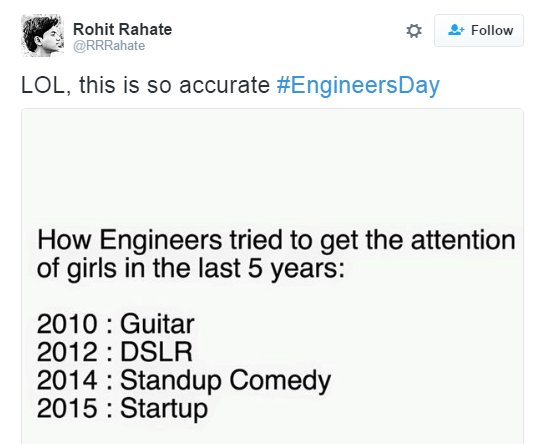Open the #EngineersDay hashtag link
The height and width of the screenshot is (444, 547).
click(x=358, y=85)
